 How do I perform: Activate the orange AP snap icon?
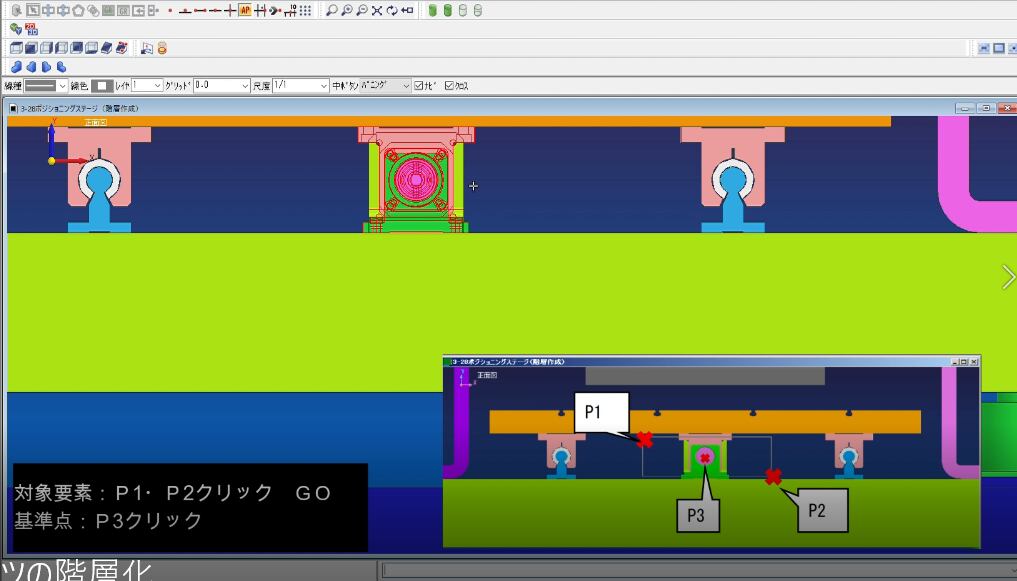[x=245, y=10]
